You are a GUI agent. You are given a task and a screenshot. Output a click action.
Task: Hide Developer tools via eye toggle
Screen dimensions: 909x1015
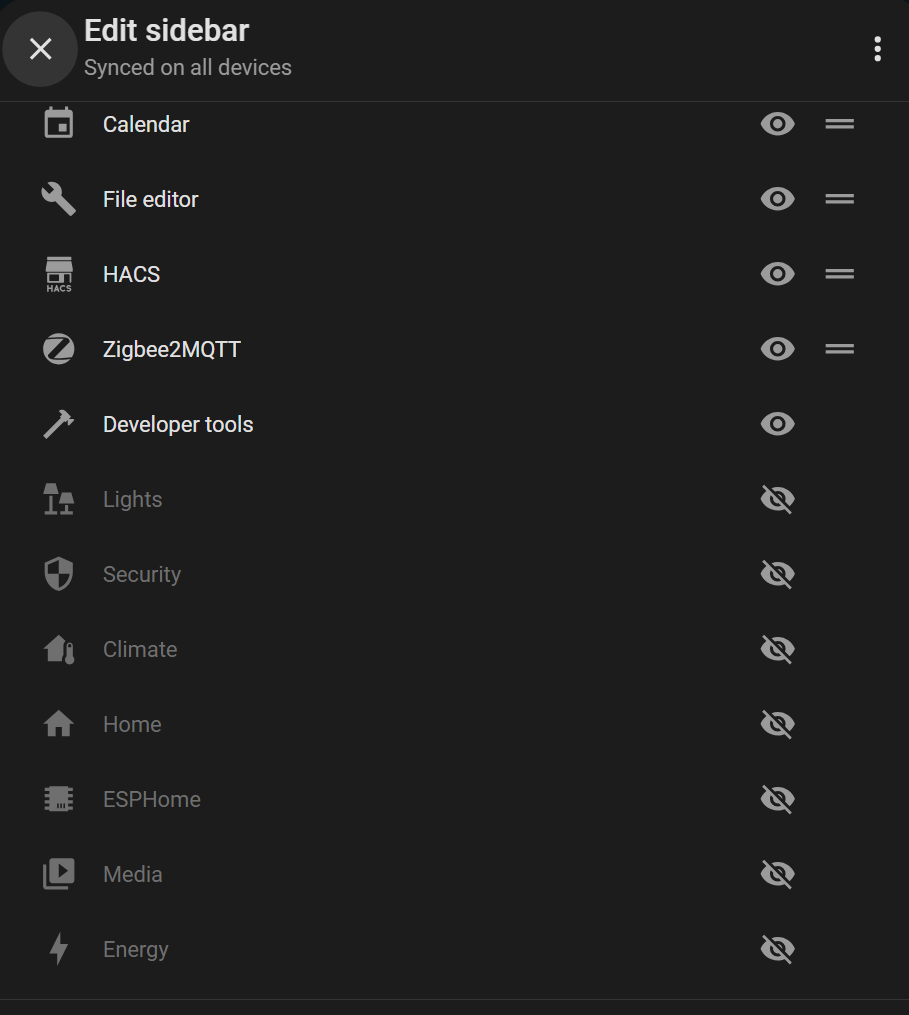tap(777, 424)
